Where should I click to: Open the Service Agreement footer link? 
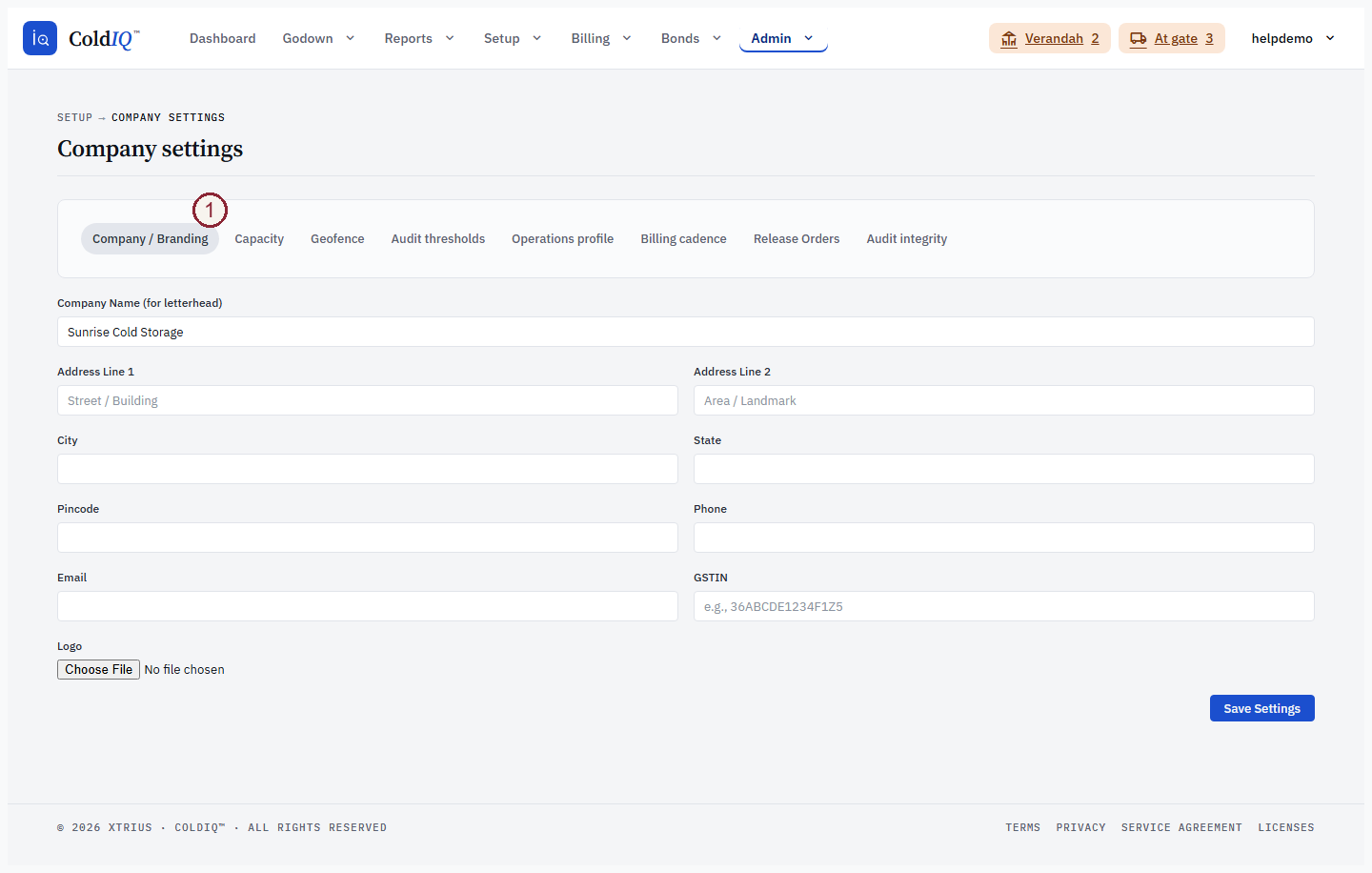coord(1181,827)
